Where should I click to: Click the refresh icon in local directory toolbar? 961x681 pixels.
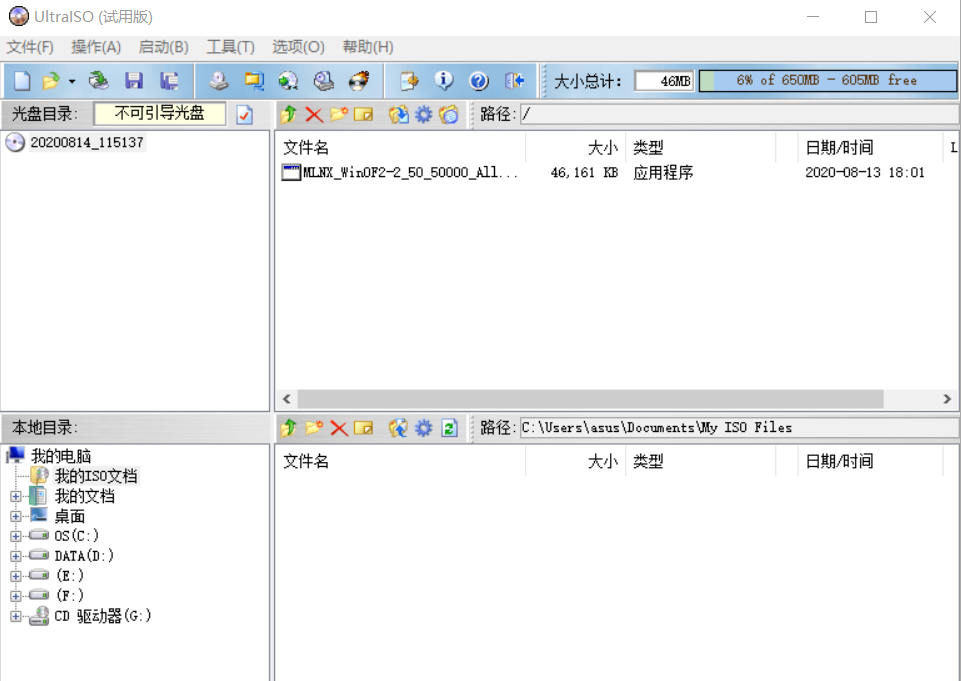(x=450, y=428)
